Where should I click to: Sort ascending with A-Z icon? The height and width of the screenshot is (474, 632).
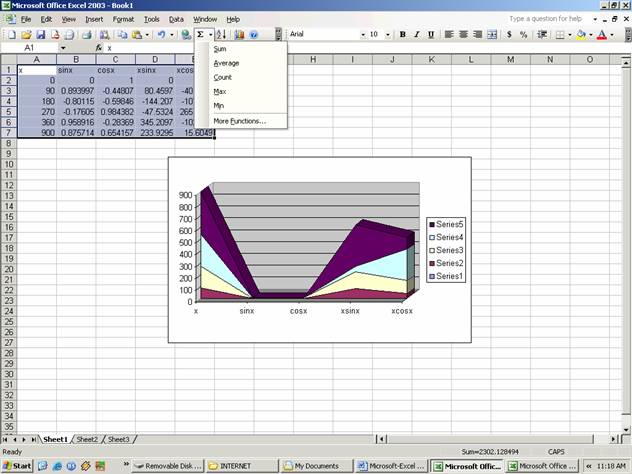coord(221,35)
